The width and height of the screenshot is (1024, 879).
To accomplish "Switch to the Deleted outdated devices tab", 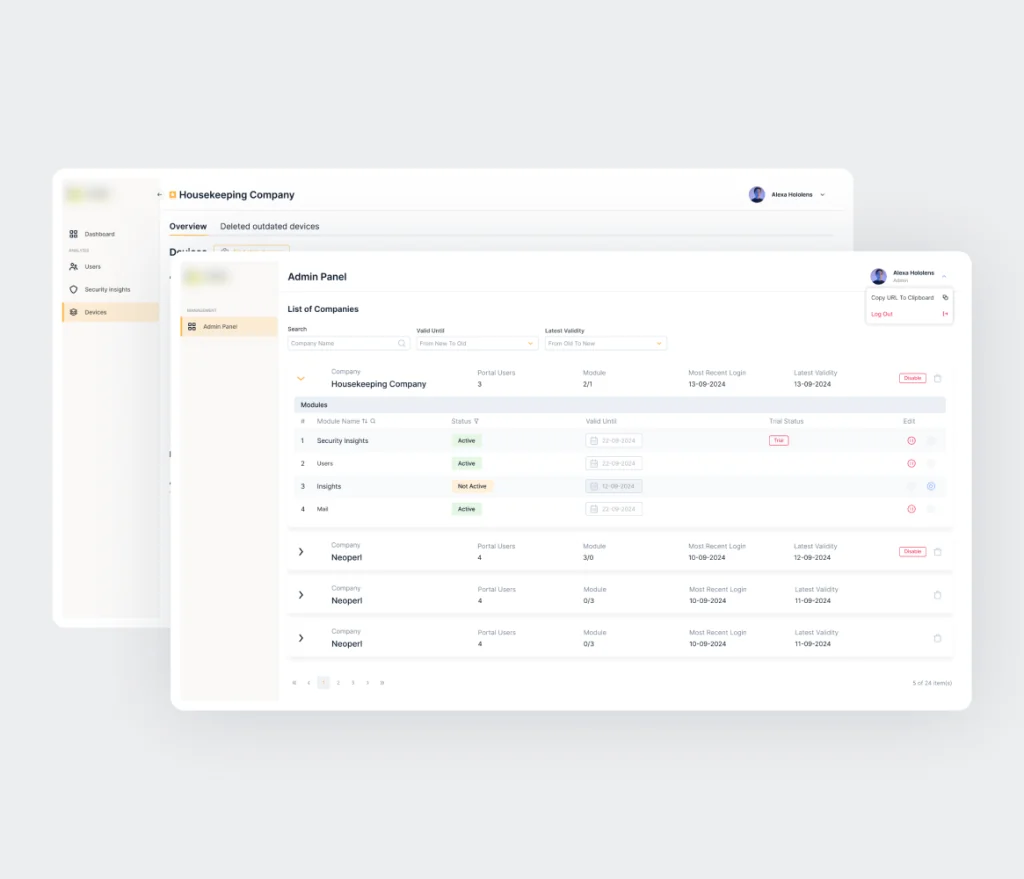I will [x=270, y=227].
